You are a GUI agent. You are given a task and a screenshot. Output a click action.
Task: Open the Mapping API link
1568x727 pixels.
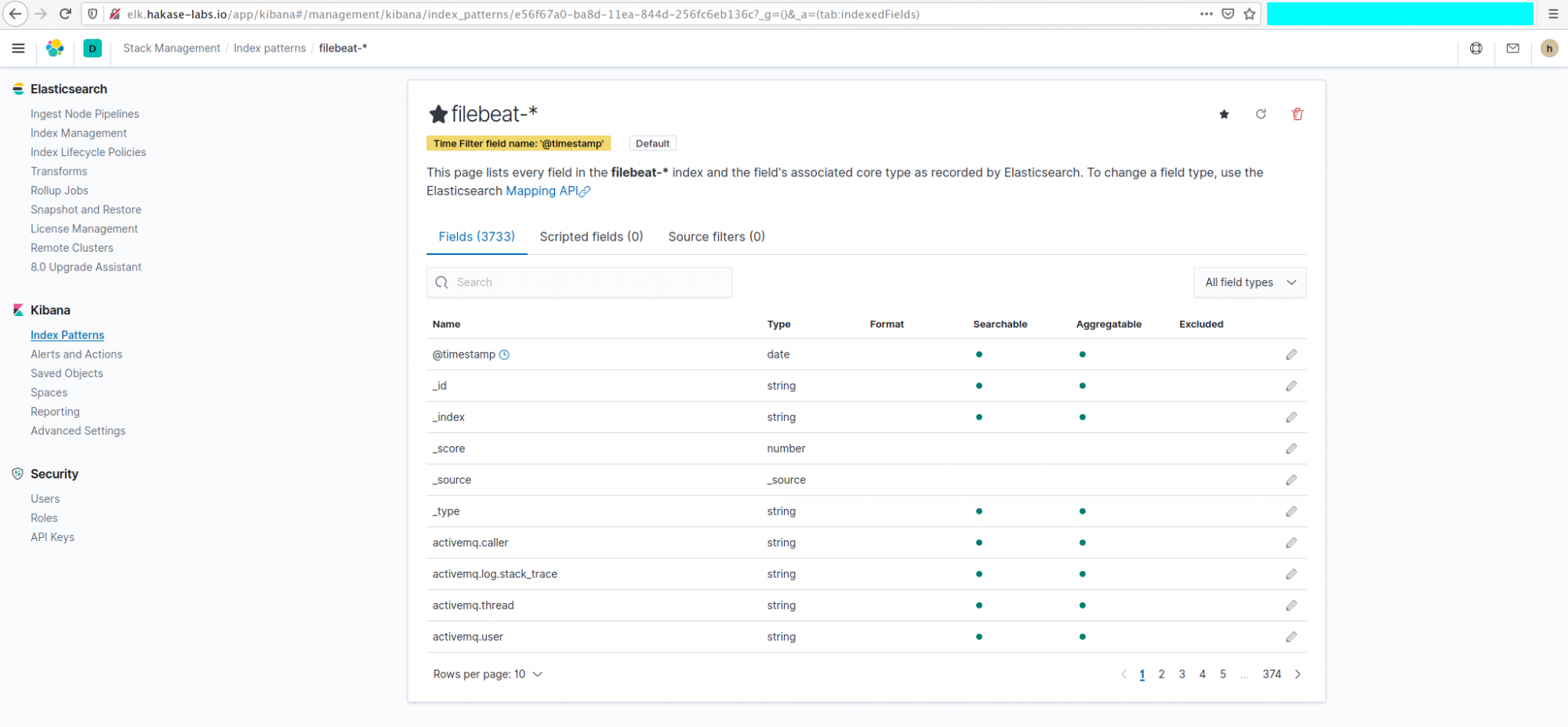[547, 191]
